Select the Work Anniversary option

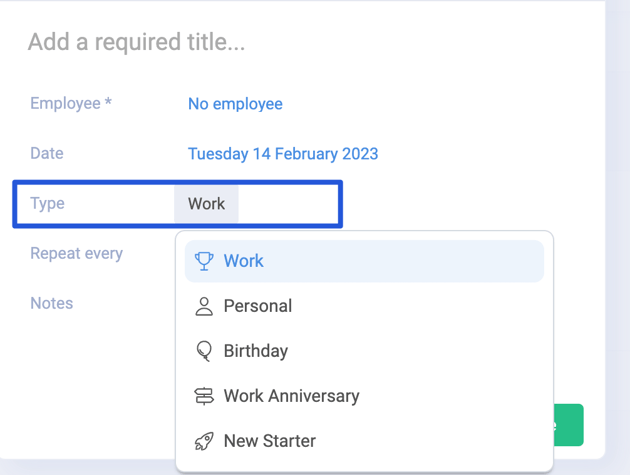(x=364, y=396)
